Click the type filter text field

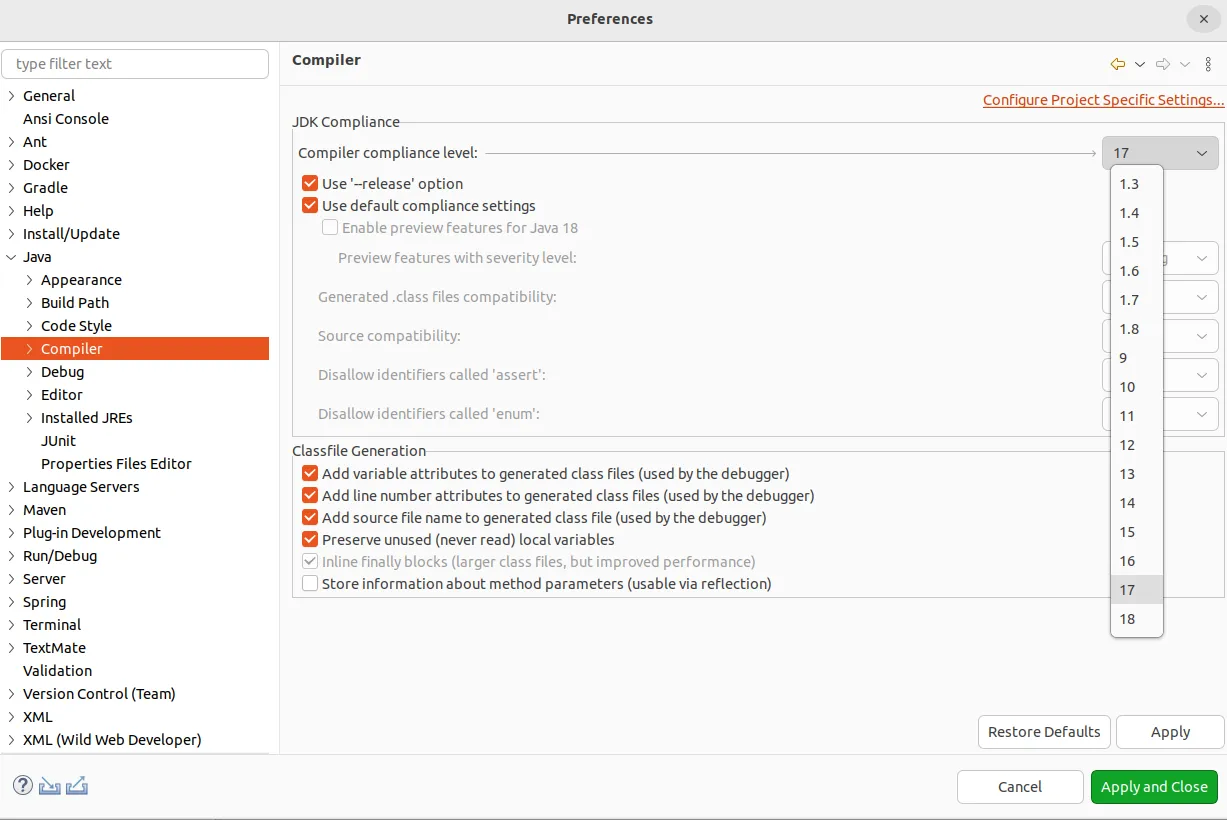[136, 64]
